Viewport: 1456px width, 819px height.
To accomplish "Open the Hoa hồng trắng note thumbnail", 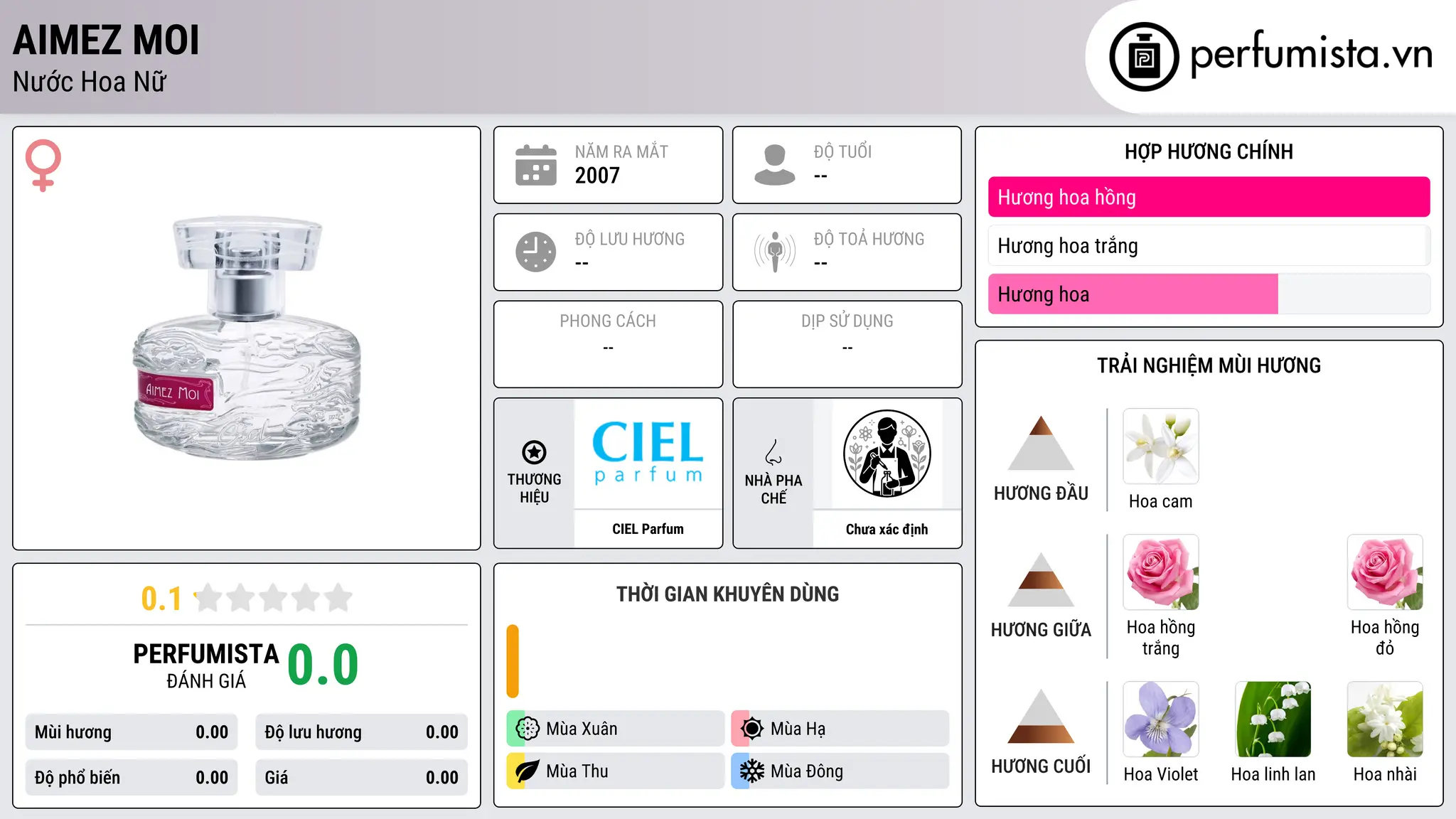I will 1161,572.
